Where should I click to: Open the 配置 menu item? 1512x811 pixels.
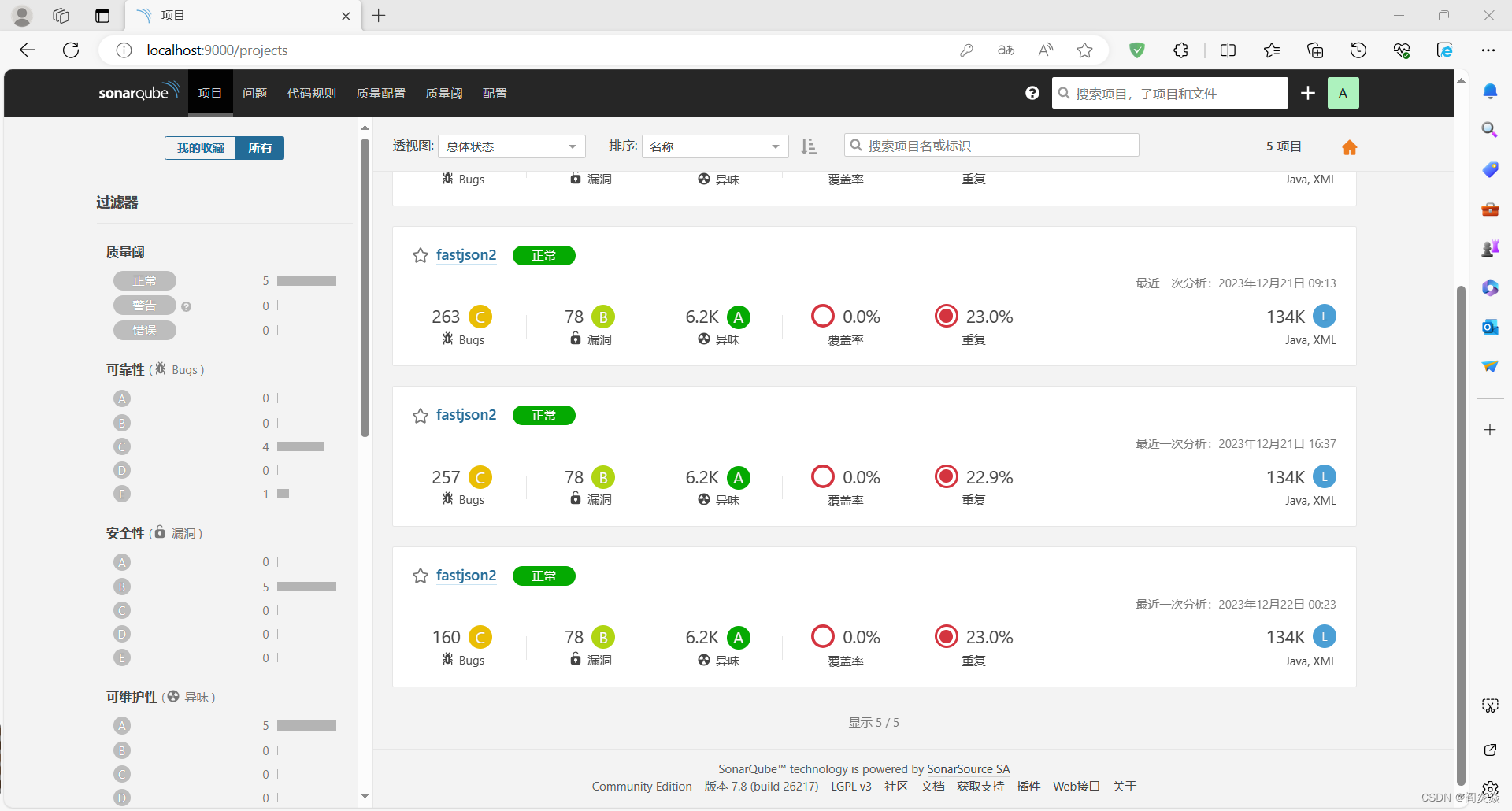coord(495,93)
